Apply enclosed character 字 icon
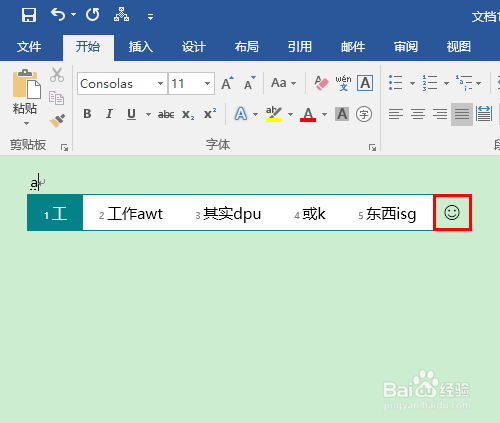Screen dimensions: 500x423 pyautogui.click(x=364, y=114)
